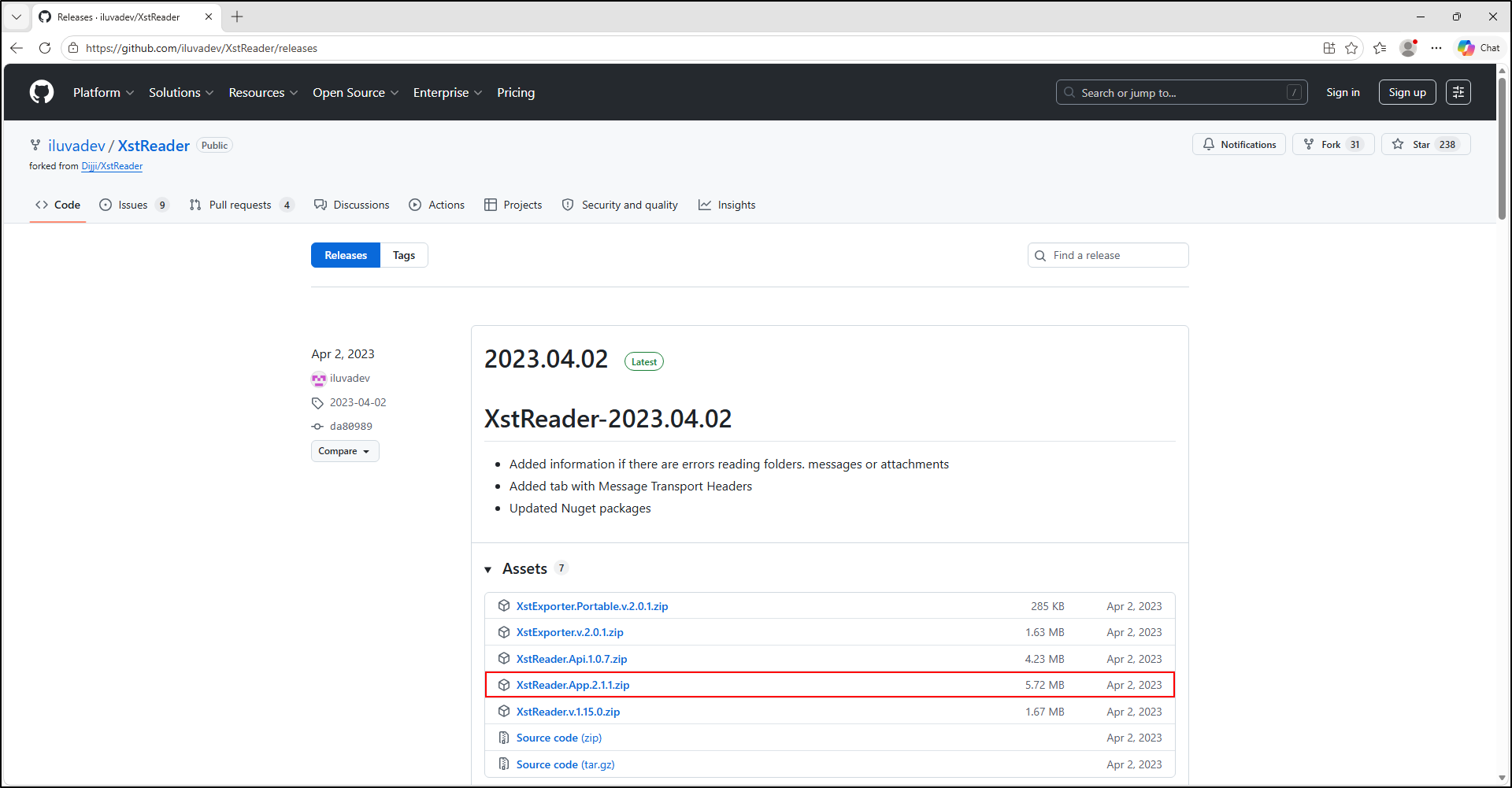Download Source code (tar.gz)
This screenshot has height=788, width=1512.
565,764
